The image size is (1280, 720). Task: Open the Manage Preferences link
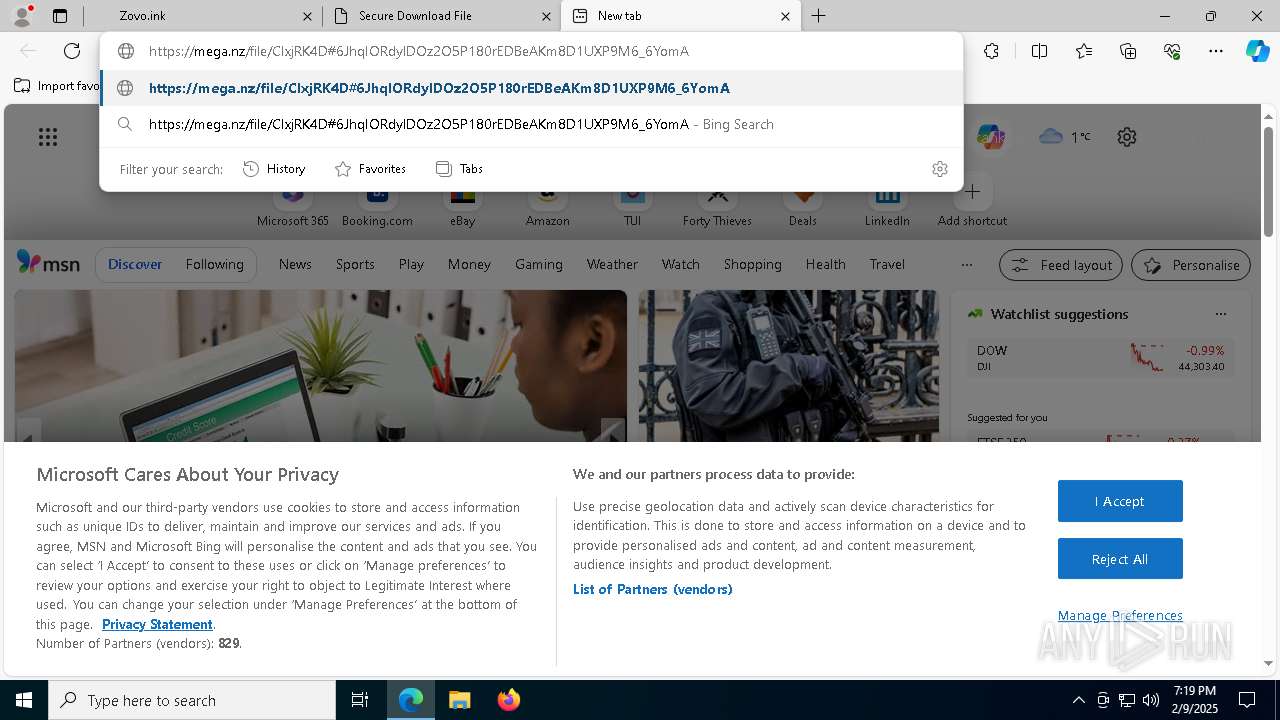pos(1120,615)
